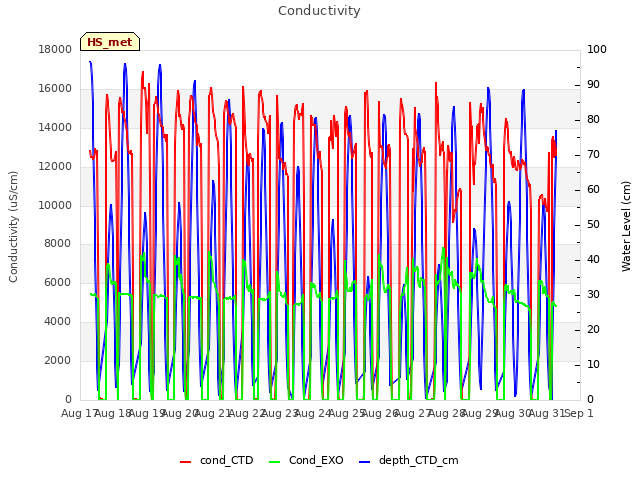Viewport: 640px width, 480px height.
Task: Click the 8000 left axis tick label
Action: [58, 244]
